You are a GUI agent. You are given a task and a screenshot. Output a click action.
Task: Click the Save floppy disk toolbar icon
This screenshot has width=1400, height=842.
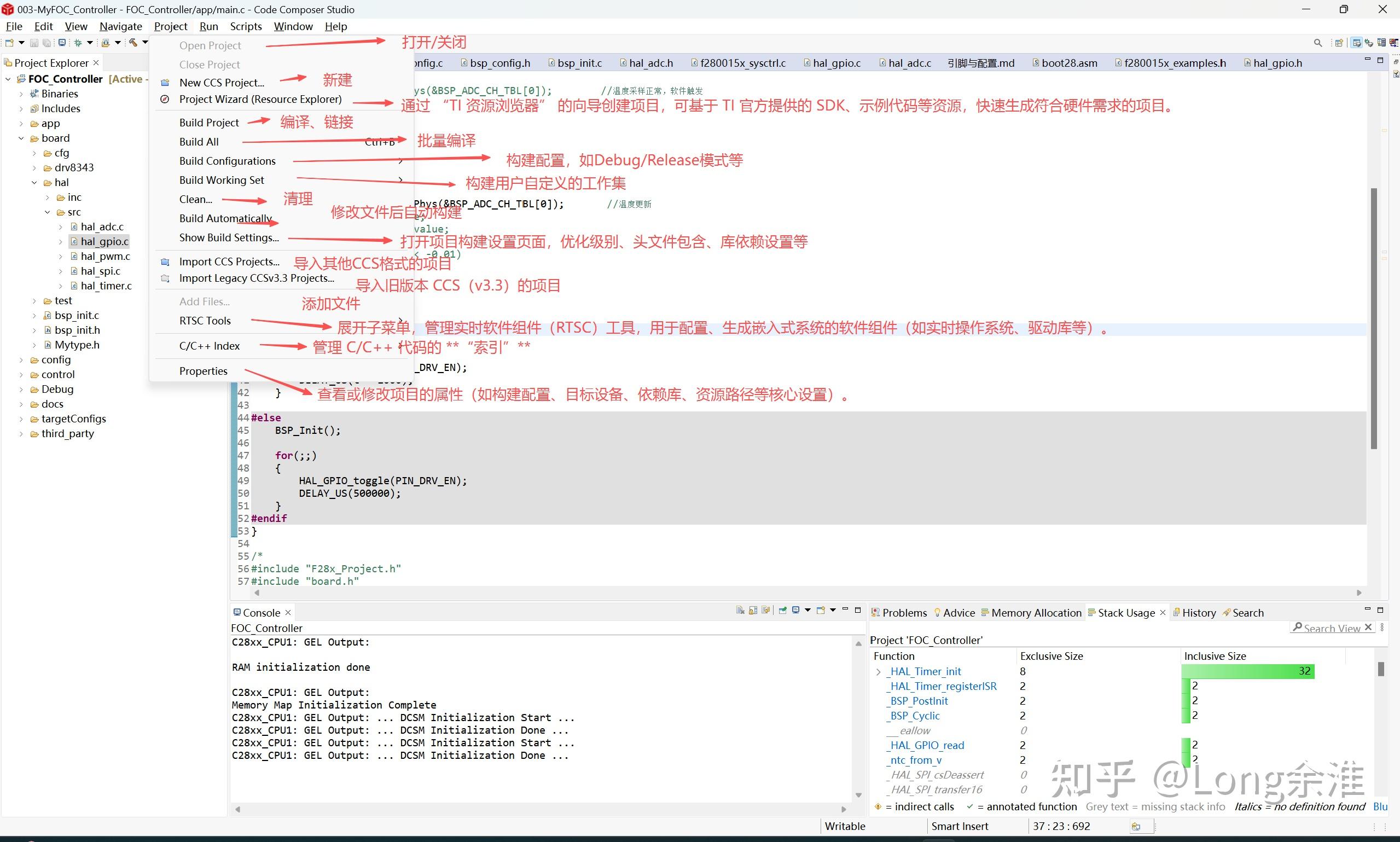[34, 43]
